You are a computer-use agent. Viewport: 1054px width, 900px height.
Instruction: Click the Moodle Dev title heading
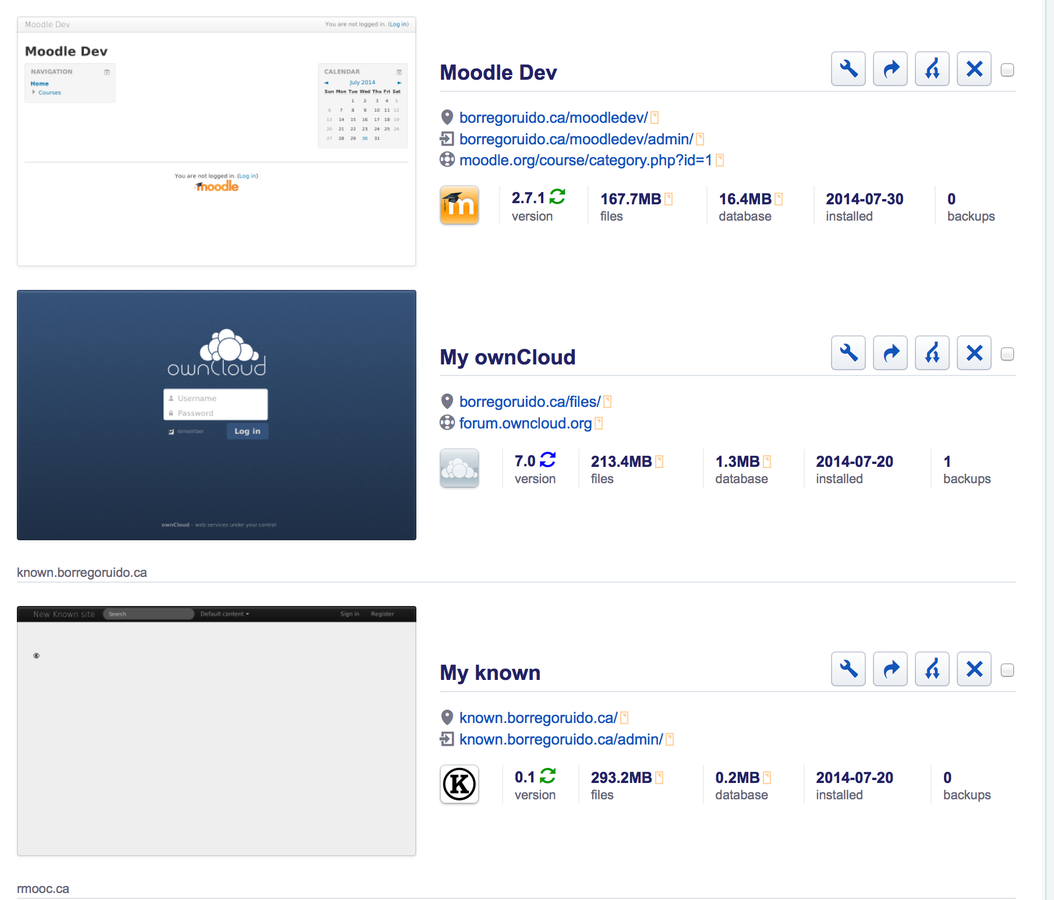point(498,73)
